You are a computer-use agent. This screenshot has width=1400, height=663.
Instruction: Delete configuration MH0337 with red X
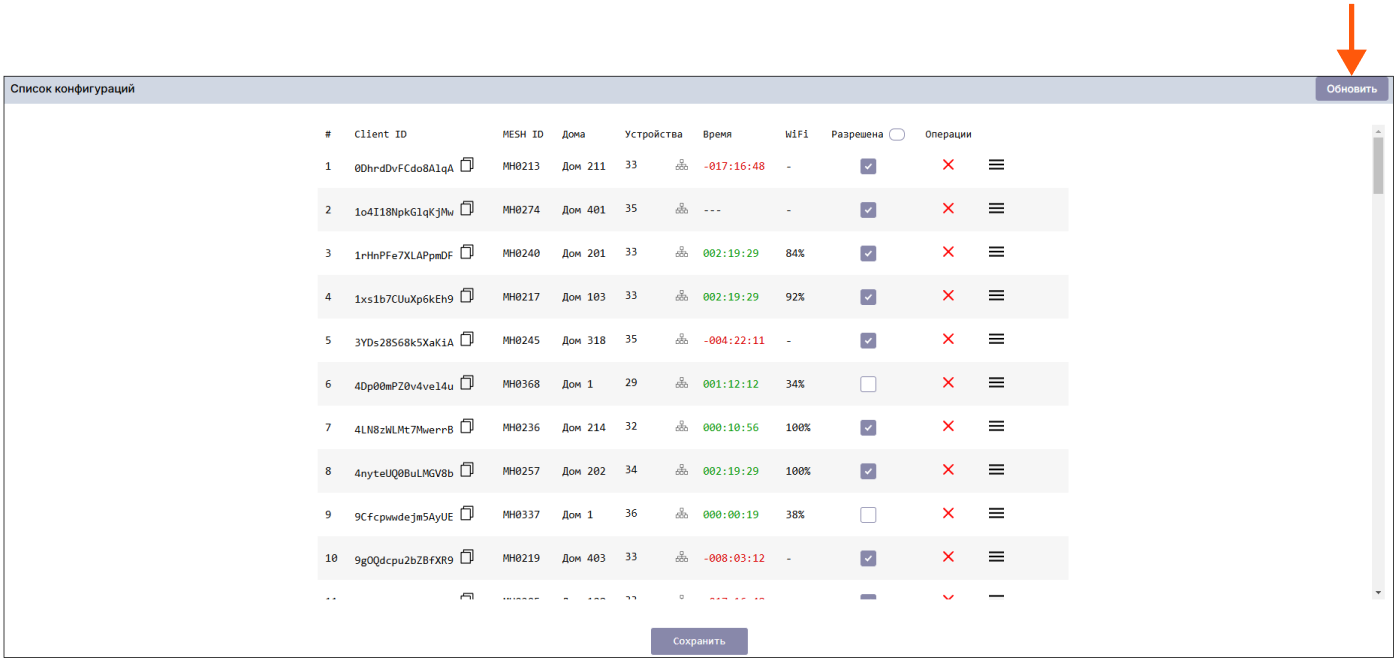[948, 513]
